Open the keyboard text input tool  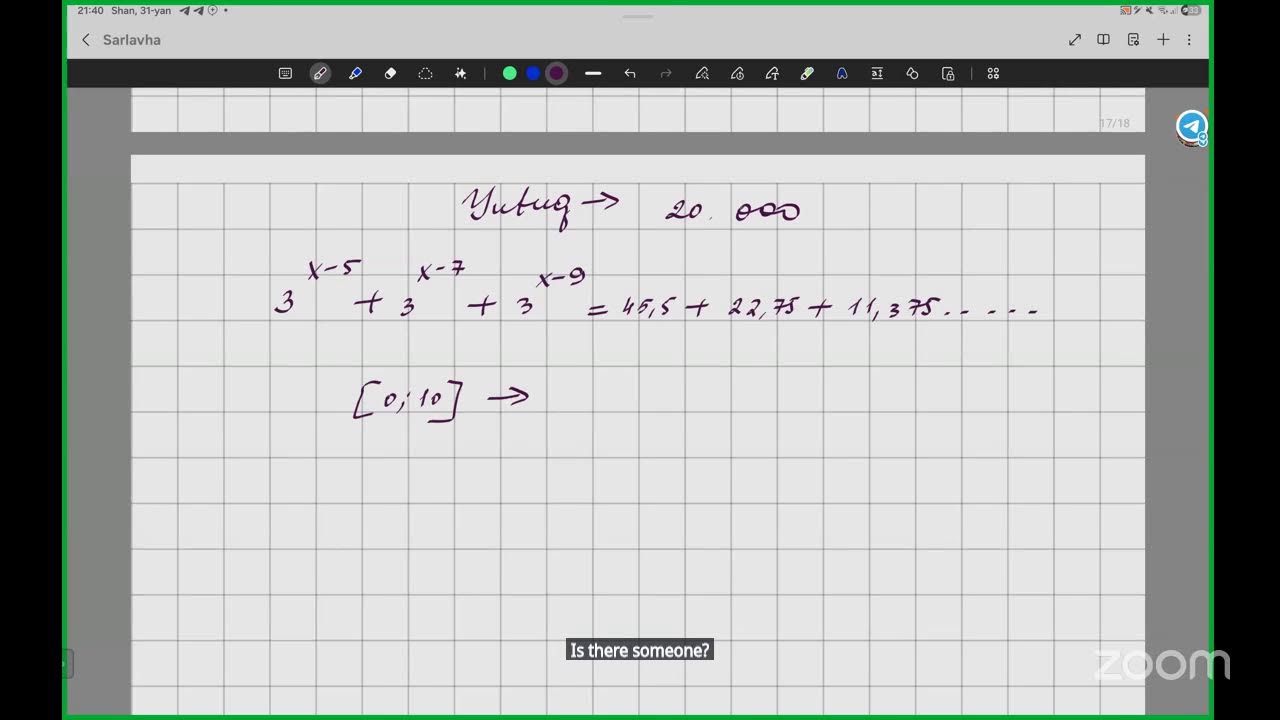pos(285,73)
